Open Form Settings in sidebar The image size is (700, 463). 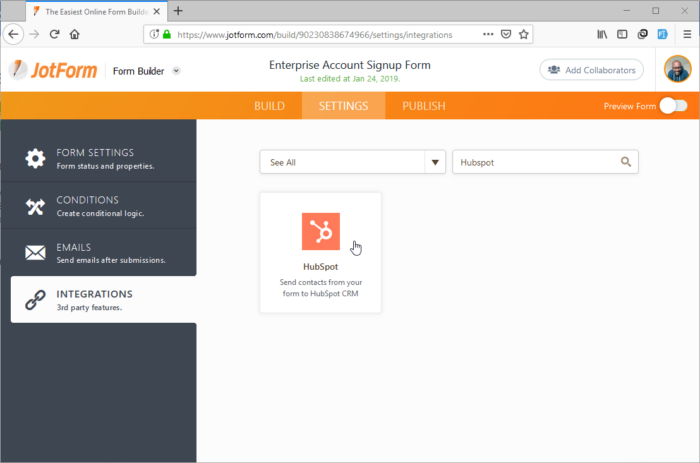(99, 159)
